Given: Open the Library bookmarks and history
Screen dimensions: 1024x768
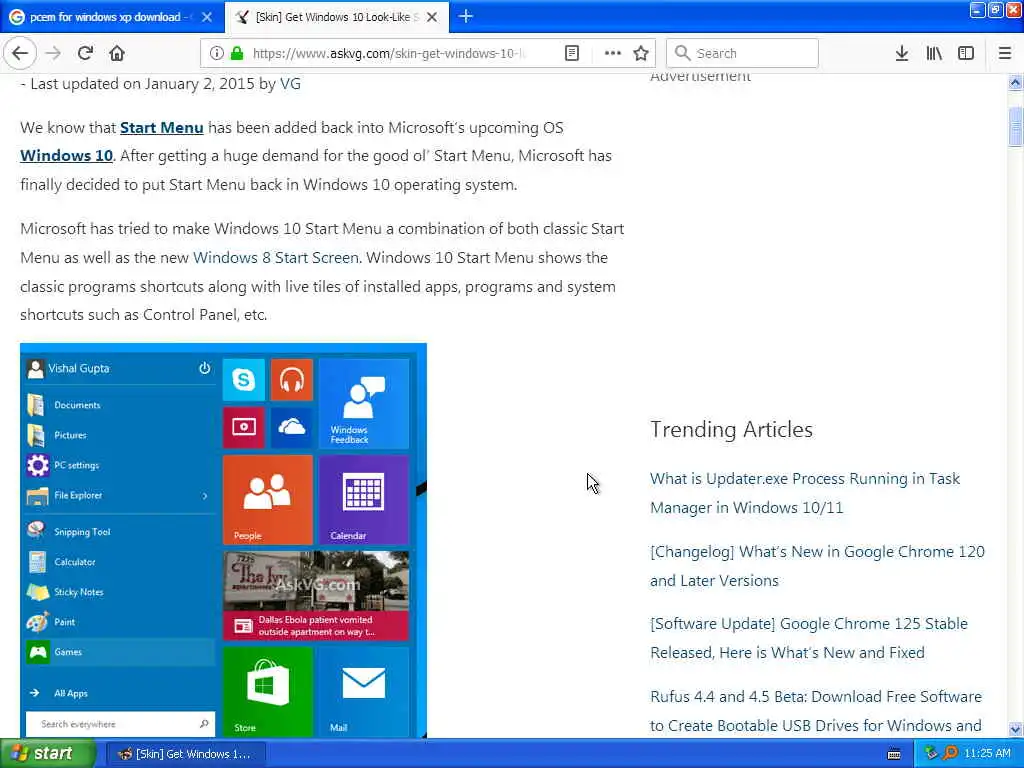Looking at the screenshot, I should [x=934, y=53].
